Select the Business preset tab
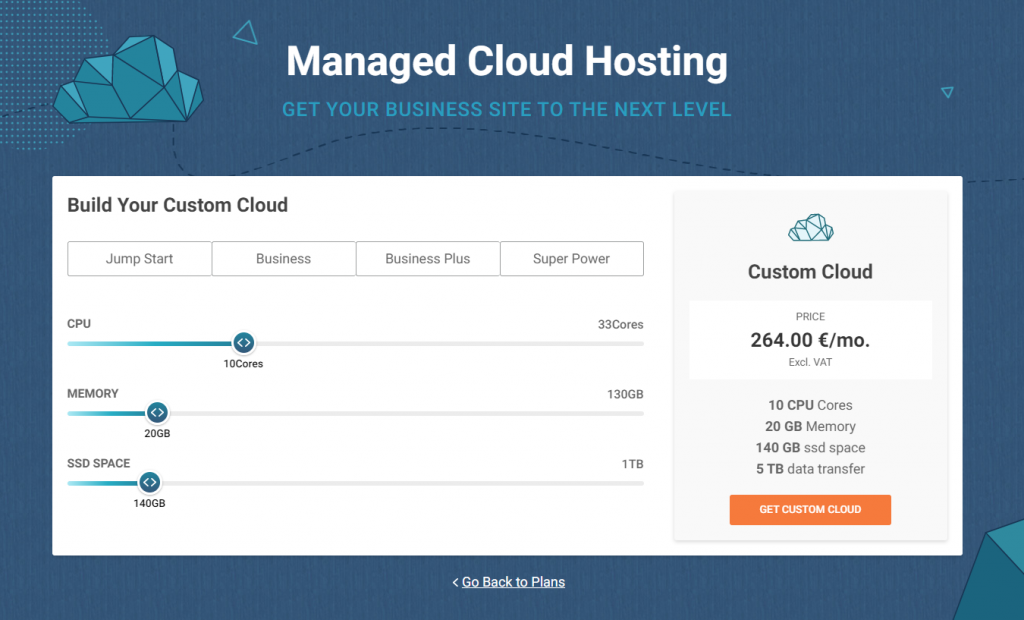 (x=284, y=259)
